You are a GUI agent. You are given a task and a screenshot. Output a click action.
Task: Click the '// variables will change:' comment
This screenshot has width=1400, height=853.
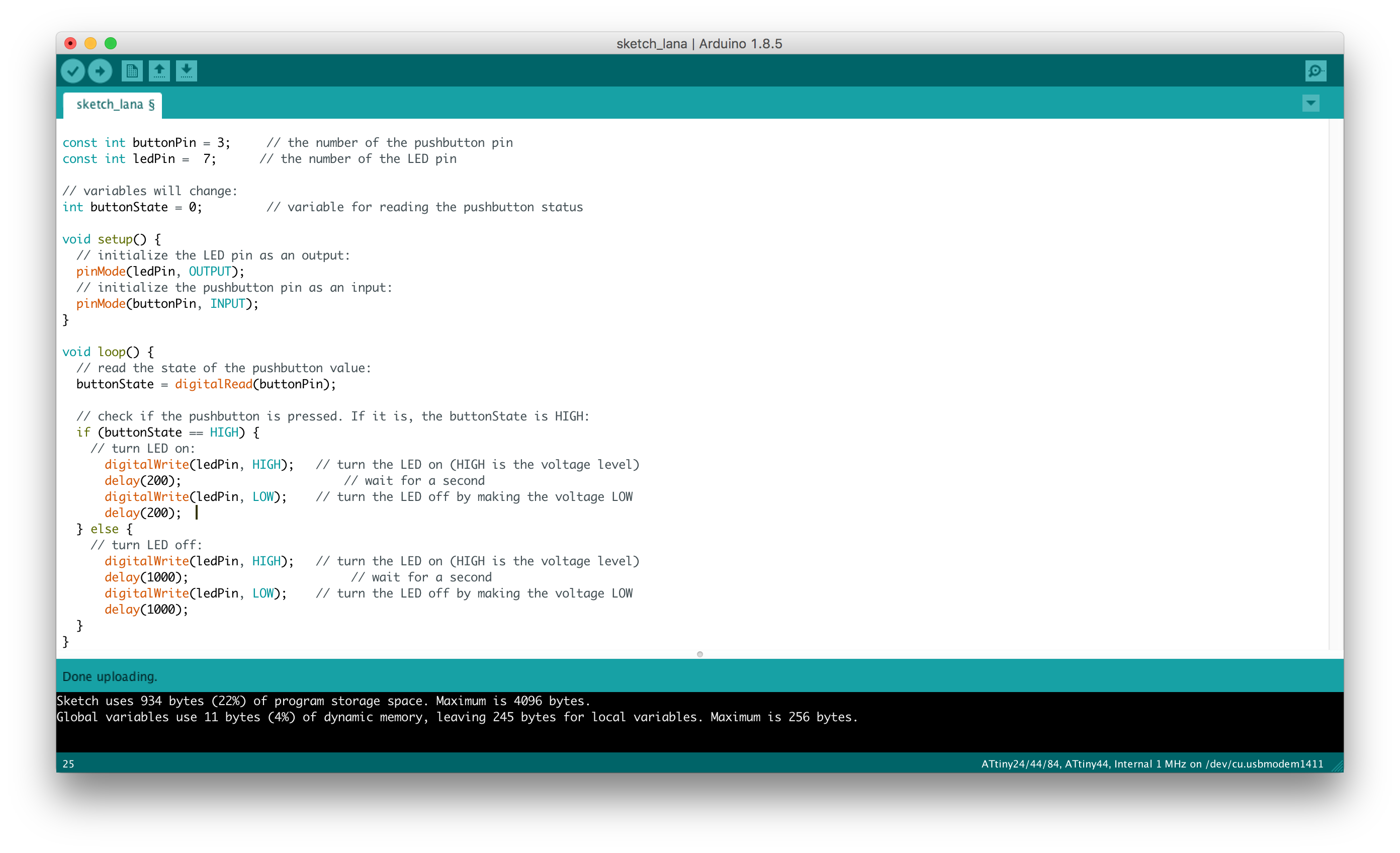pyautogui.click(x=150, y=191)
